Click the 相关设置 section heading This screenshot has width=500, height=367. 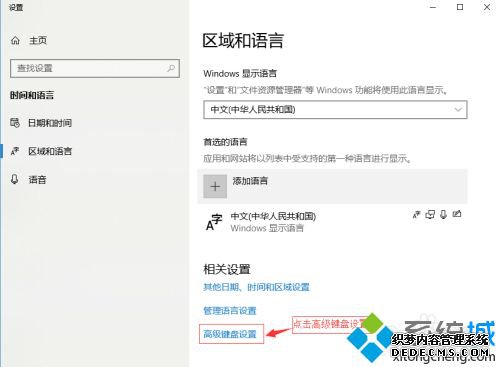(x=227, y=269)
